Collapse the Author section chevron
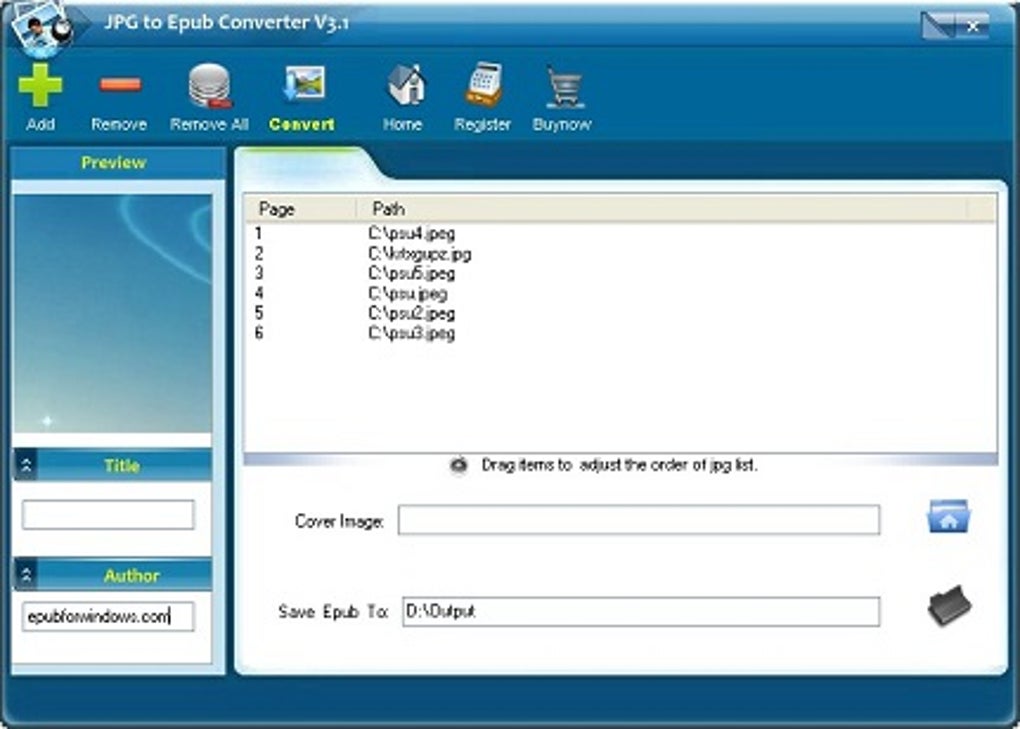The height and width of the screenshot is (729, 1020). 27,576
